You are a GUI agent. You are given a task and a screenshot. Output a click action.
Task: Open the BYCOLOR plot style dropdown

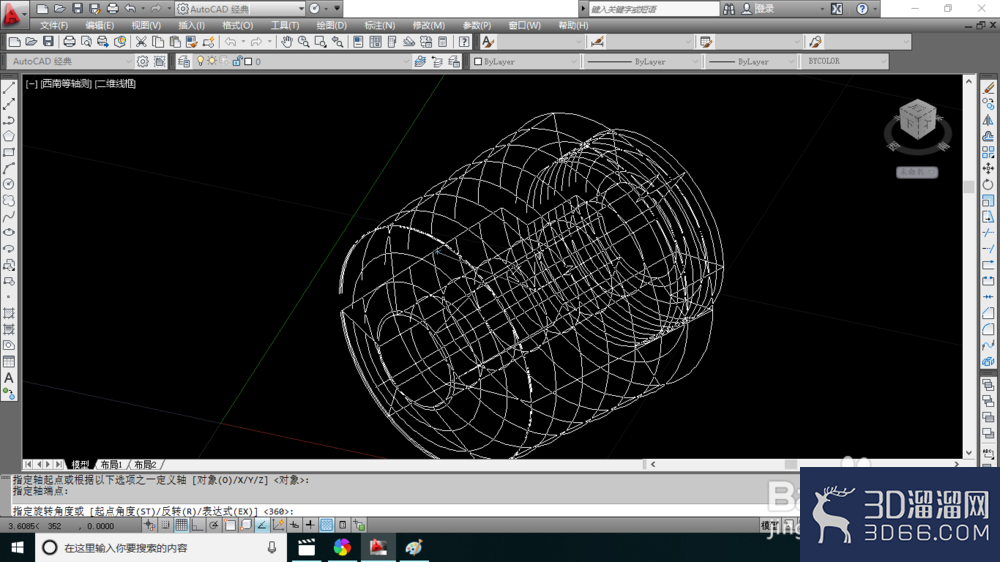point(844,61)
